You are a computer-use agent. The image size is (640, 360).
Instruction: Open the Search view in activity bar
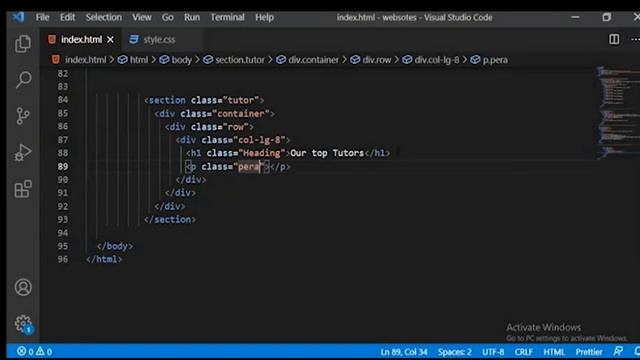click(x=23, y=79)
